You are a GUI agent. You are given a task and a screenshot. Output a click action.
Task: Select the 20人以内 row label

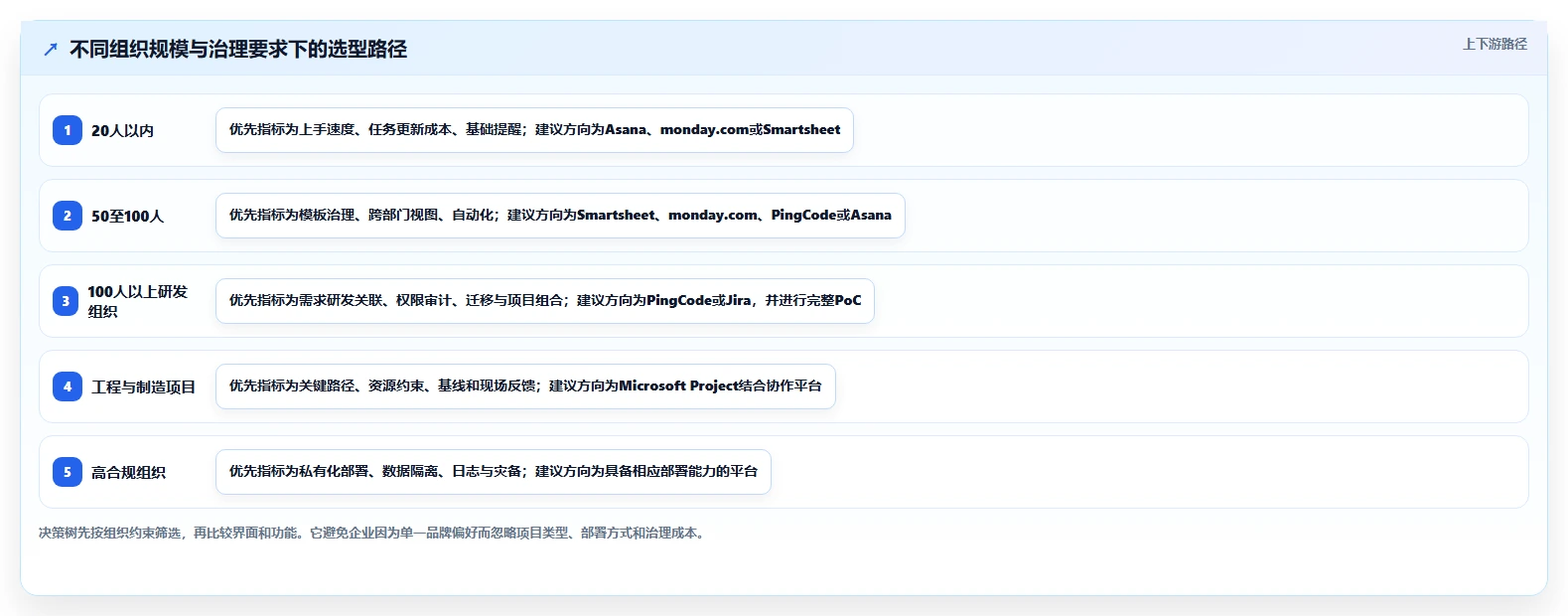click(122, 130)
